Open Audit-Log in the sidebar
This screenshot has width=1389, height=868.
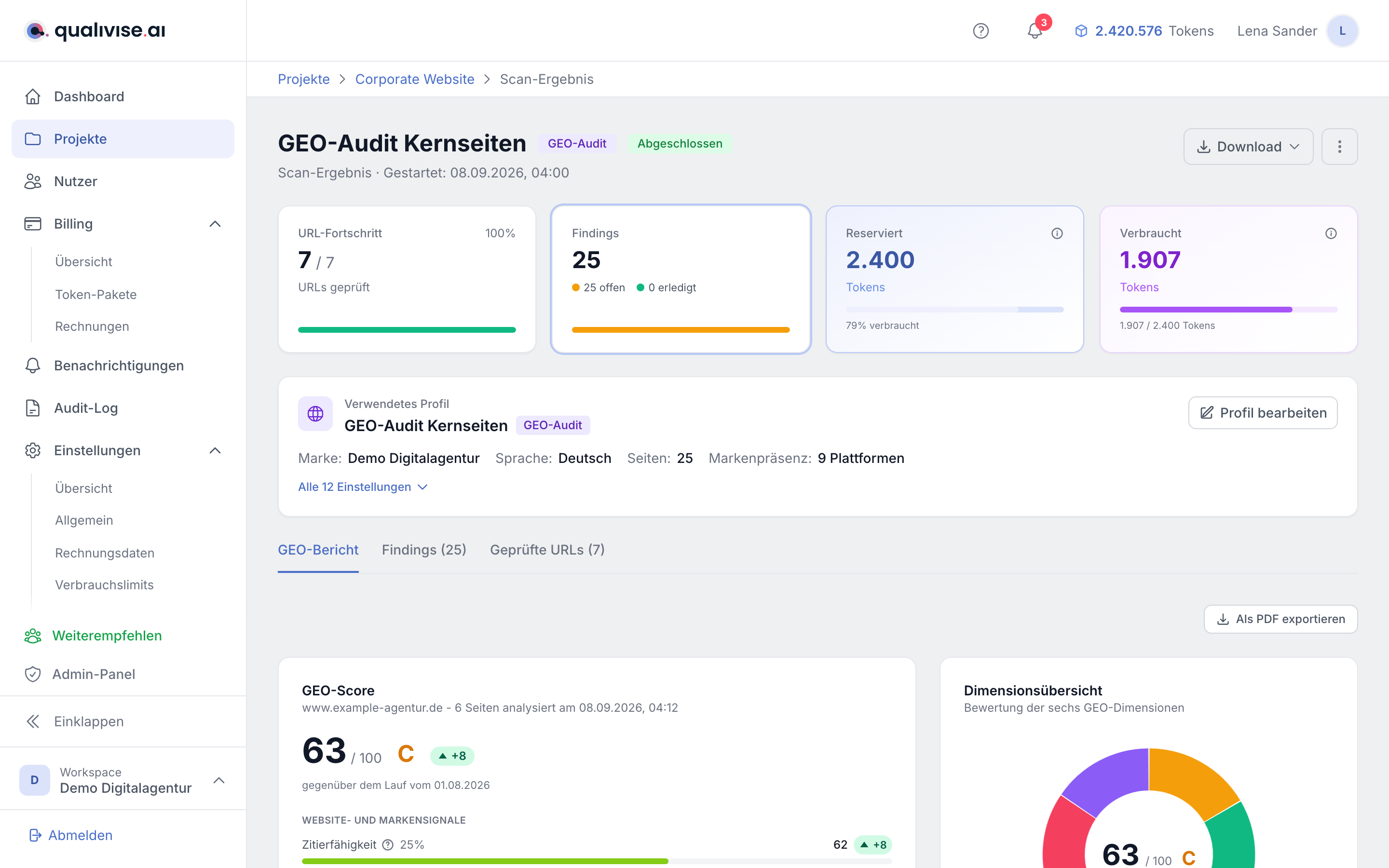coord(122,408)
